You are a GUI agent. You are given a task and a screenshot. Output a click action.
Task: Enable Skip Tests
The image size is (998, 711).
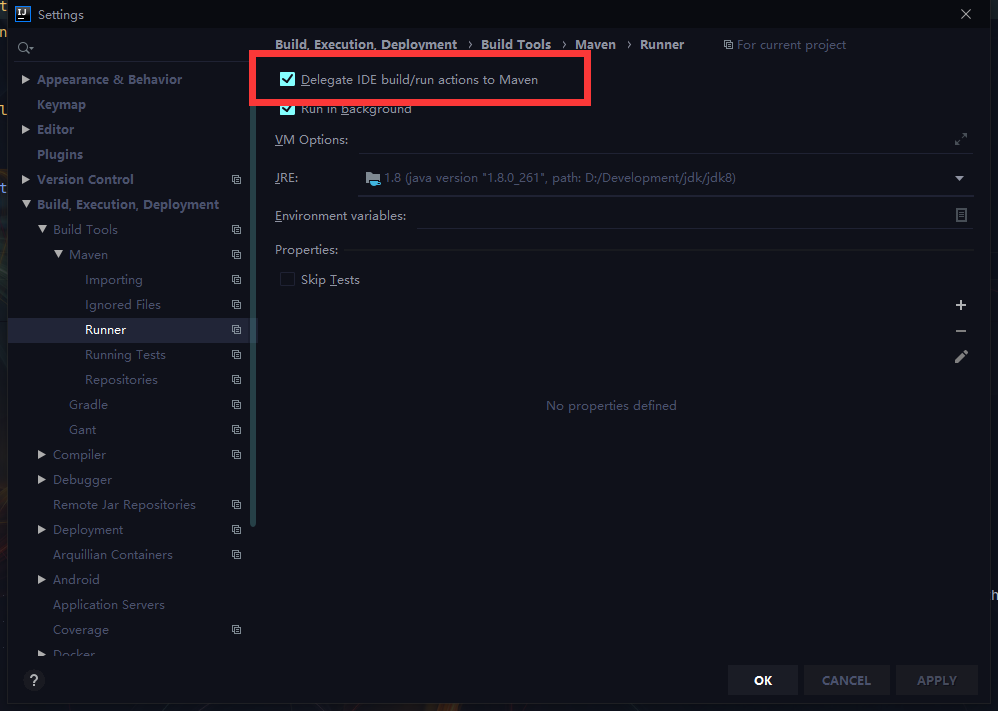(x=287, y=279)
